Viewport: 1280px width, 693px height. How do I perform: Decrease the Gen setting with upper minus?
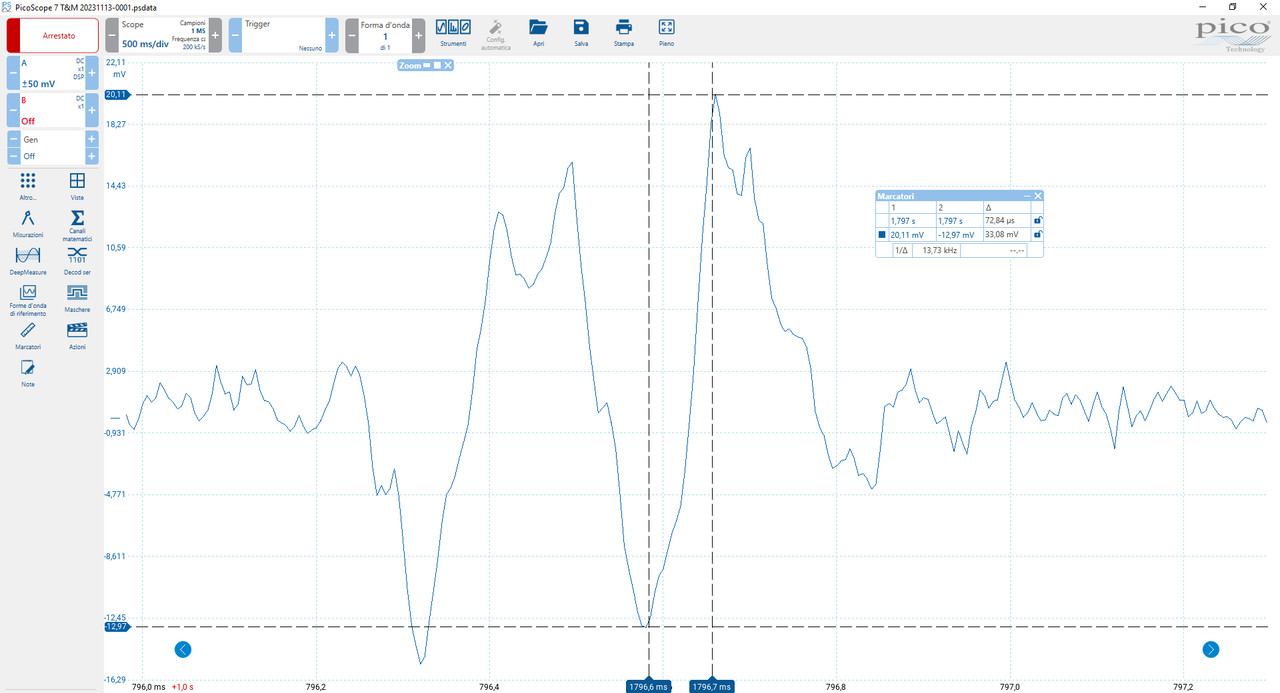click(x=13, y=140)
